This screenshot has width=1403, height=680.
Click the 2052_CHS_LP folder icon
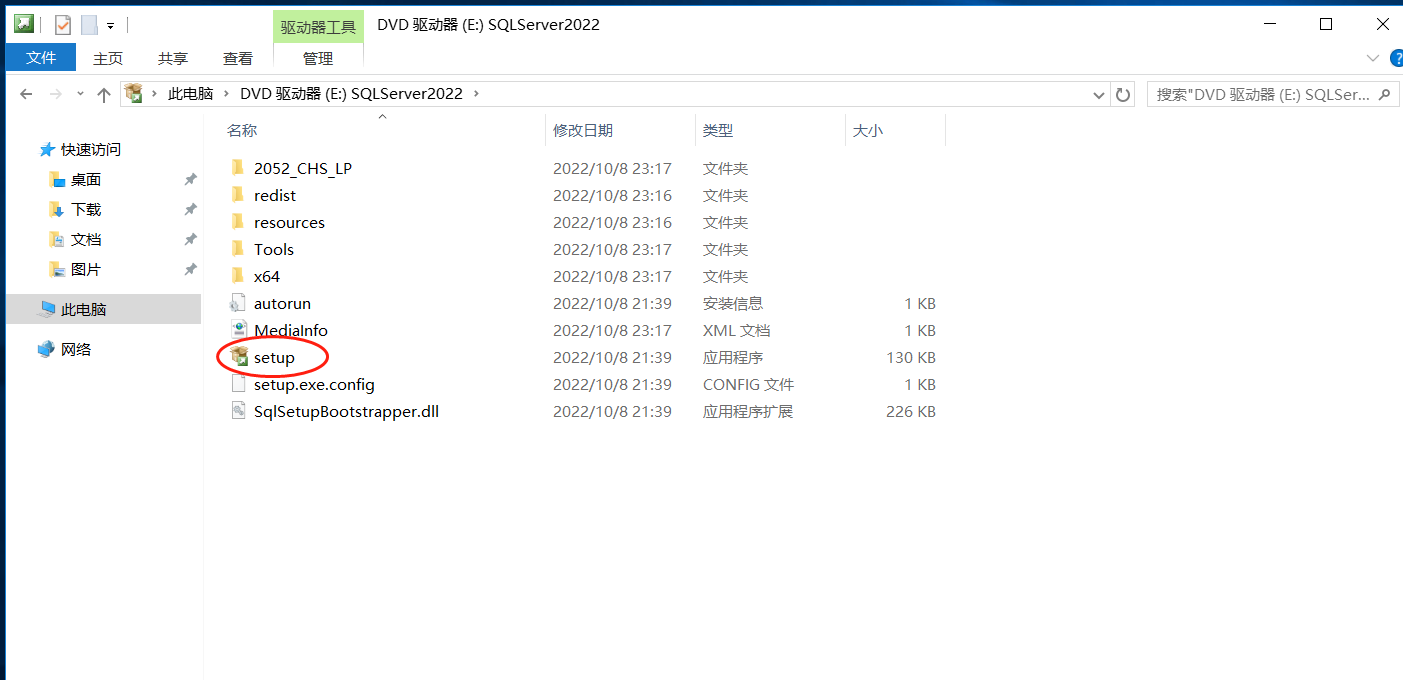point(237,167)
